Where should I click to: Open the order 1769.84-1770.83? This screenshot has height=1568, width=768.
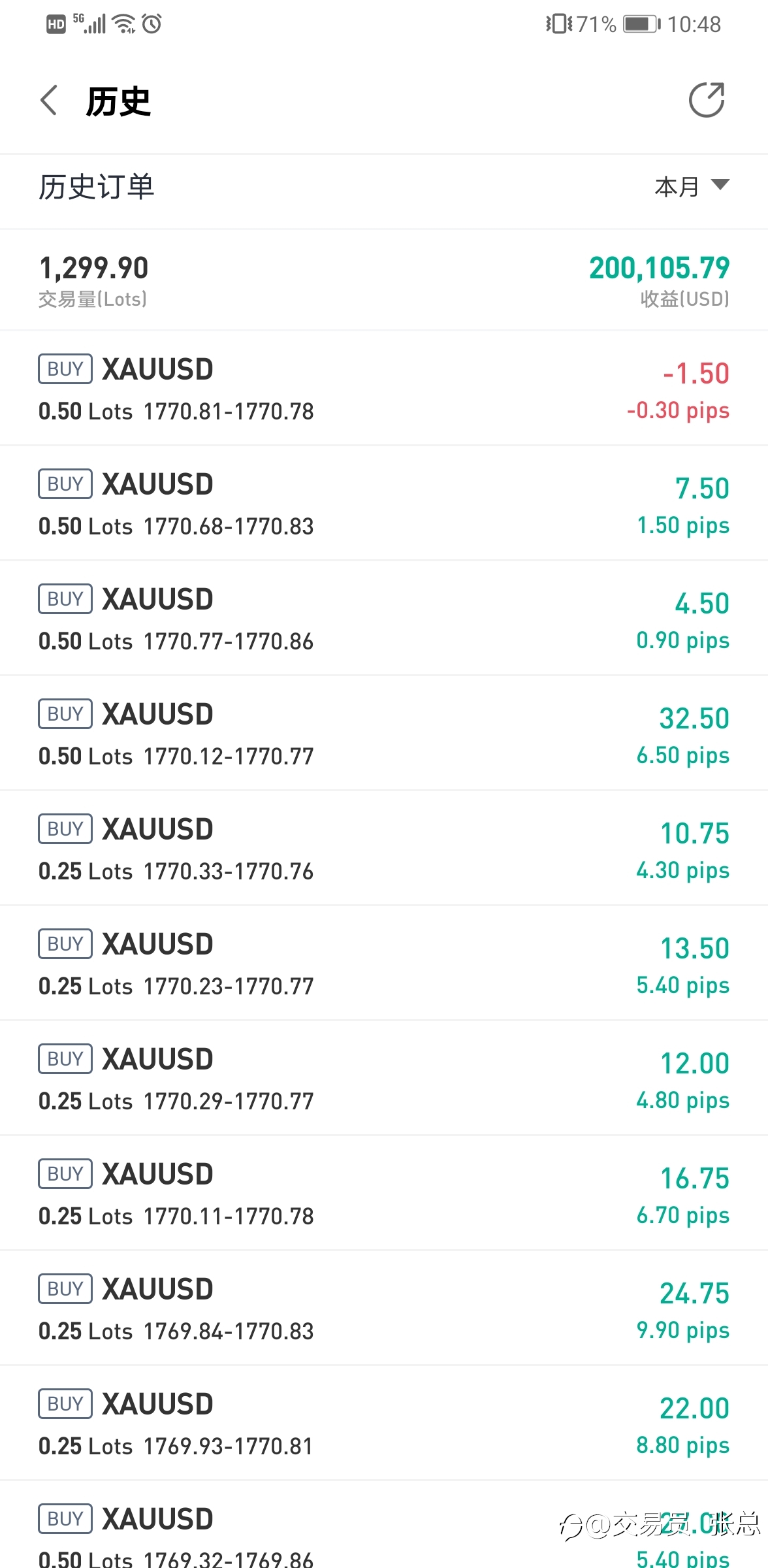tap(384, 1309)
